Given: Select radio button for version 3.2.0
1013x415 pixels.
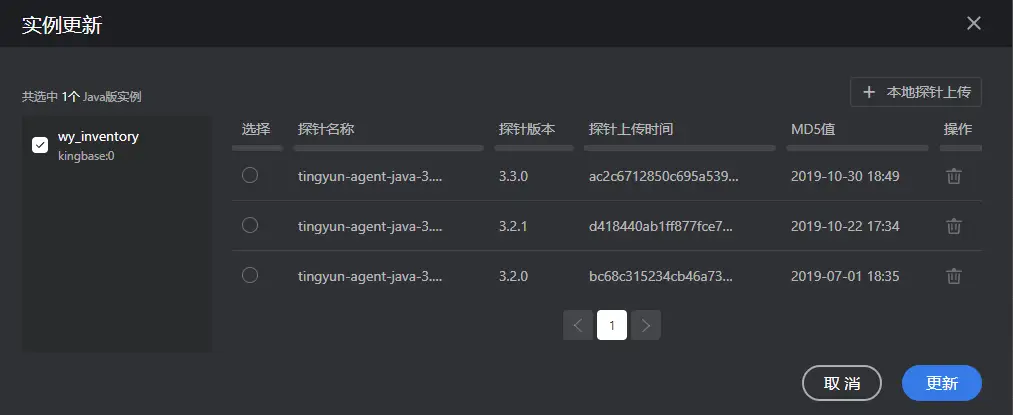Looking at the screenshot, I should coord(250,275).
